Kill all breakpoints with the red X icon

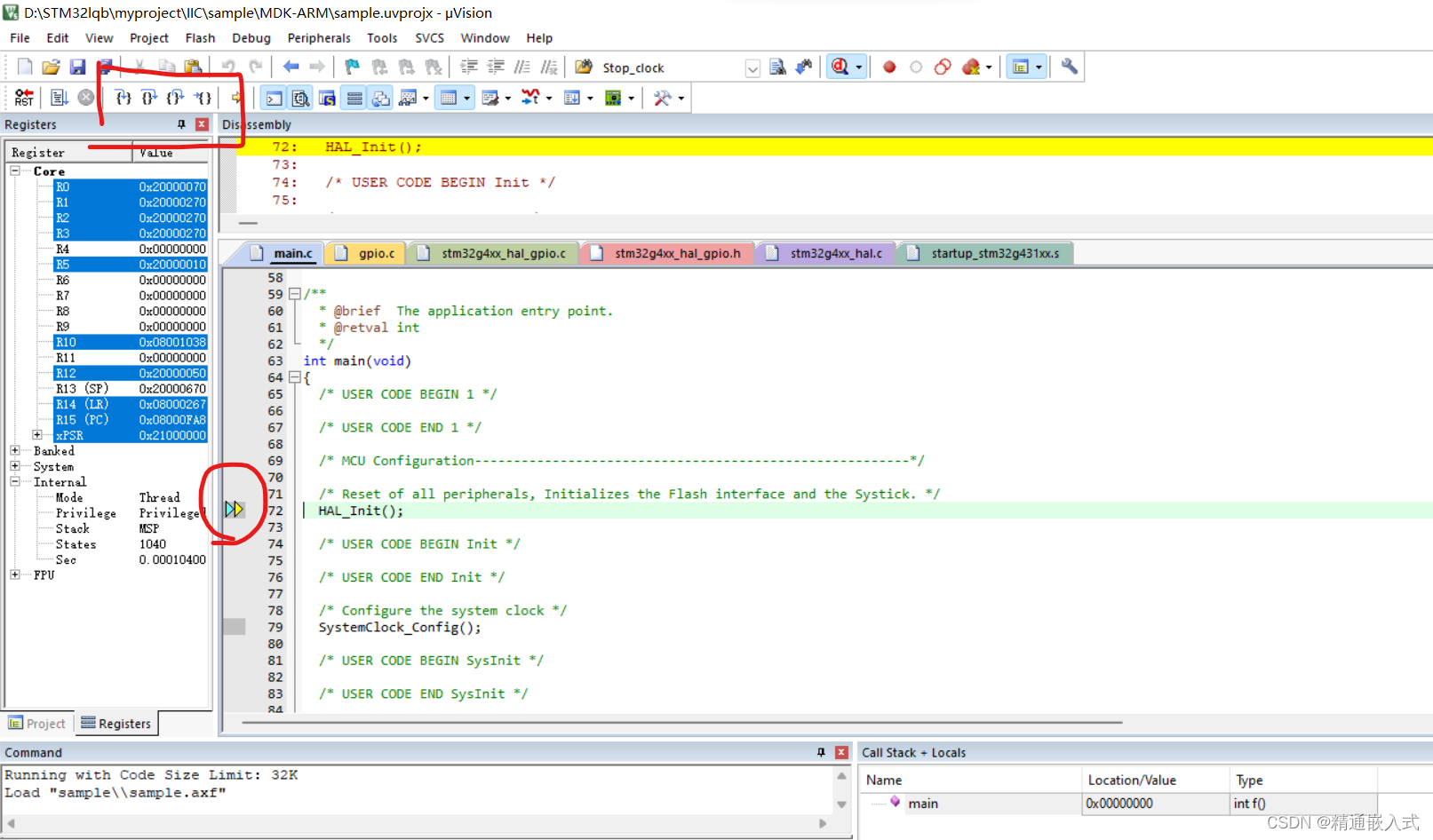pyautogui.click(x=971, y=67)
